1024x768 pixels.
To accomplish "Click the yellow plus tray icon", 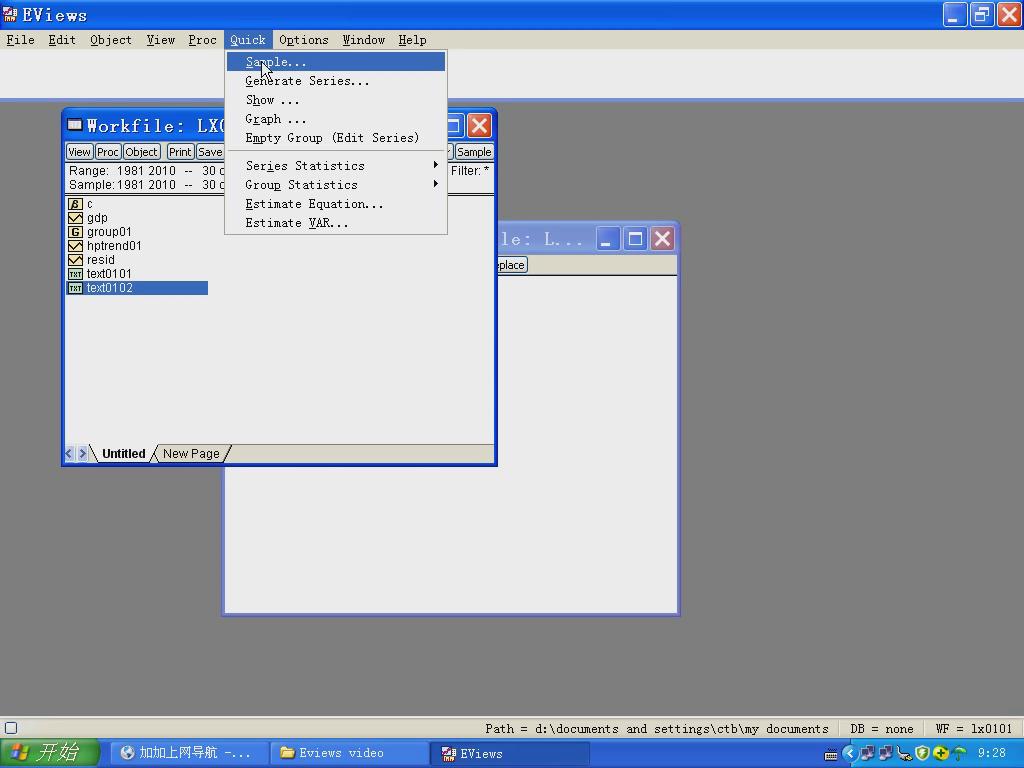I will tap(940, 754).
